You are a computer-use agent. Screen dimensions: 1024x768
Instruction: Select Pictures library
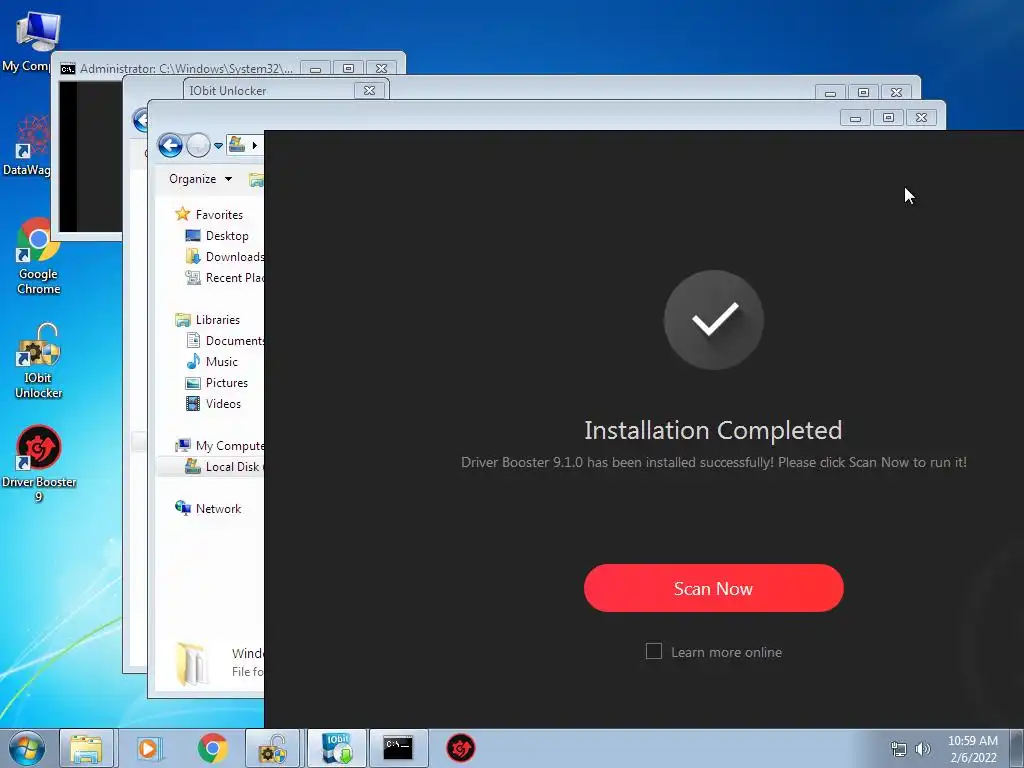click(x=217, y=383)
